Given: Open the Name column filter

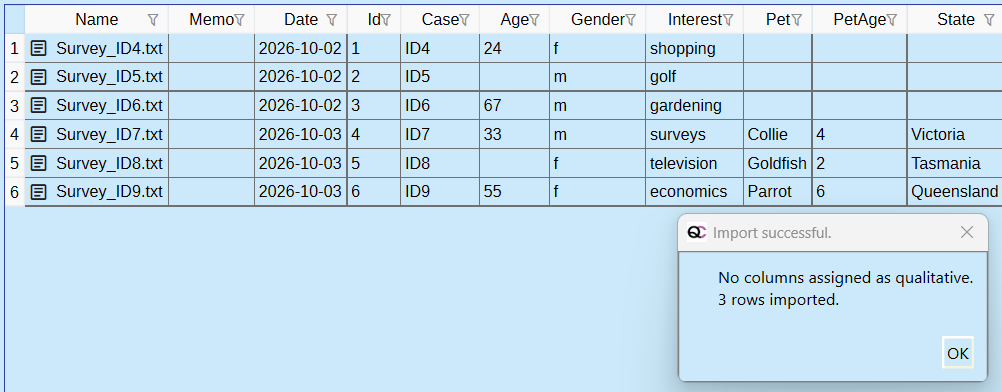Looking at the screenshot, I should [153, 20].
